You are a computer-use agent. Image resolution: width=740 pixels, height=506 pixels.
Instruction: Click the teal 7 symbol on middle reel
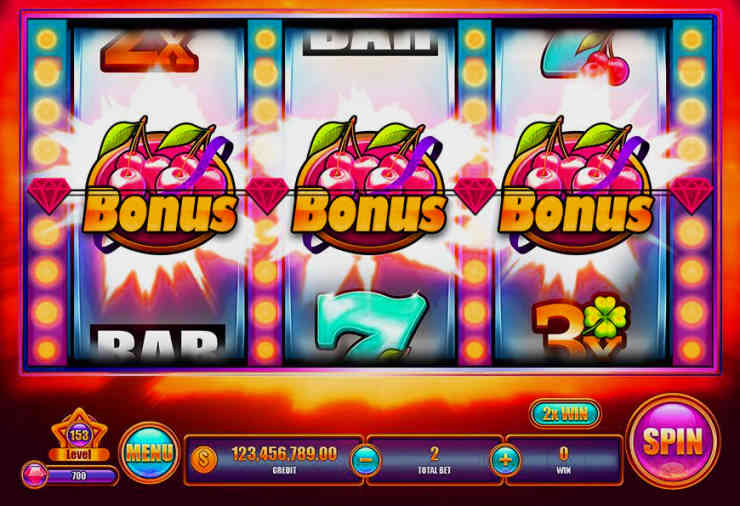pos(371,325)
